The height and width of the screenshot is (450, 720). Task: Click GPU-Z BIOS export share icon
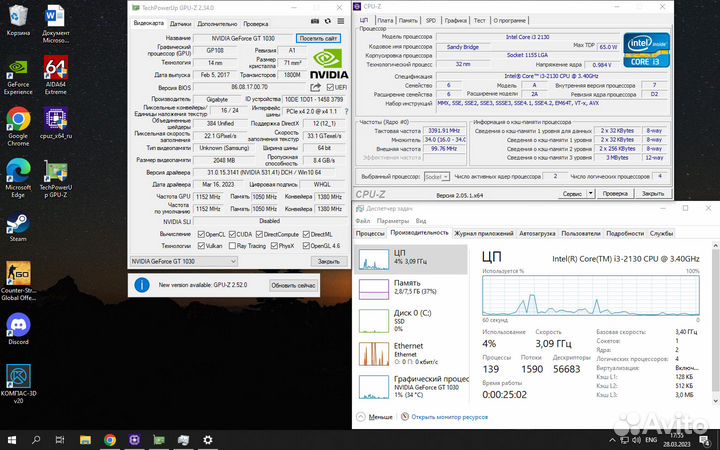[x=315, y=87]
